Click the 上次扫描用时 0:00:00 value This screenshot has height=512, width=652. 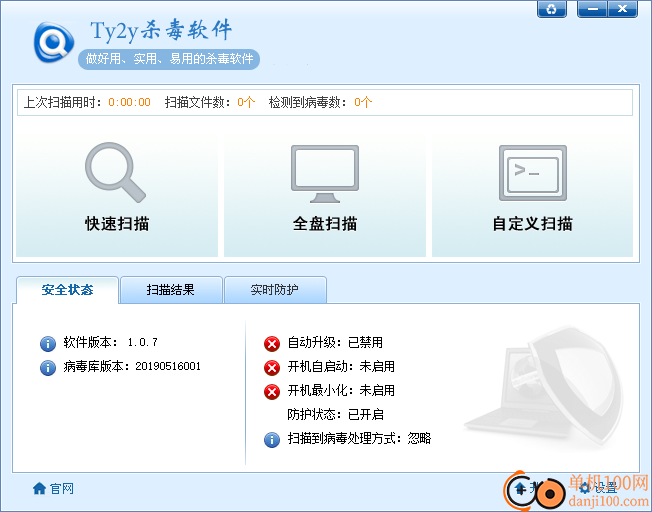click(x=129, y=102)
